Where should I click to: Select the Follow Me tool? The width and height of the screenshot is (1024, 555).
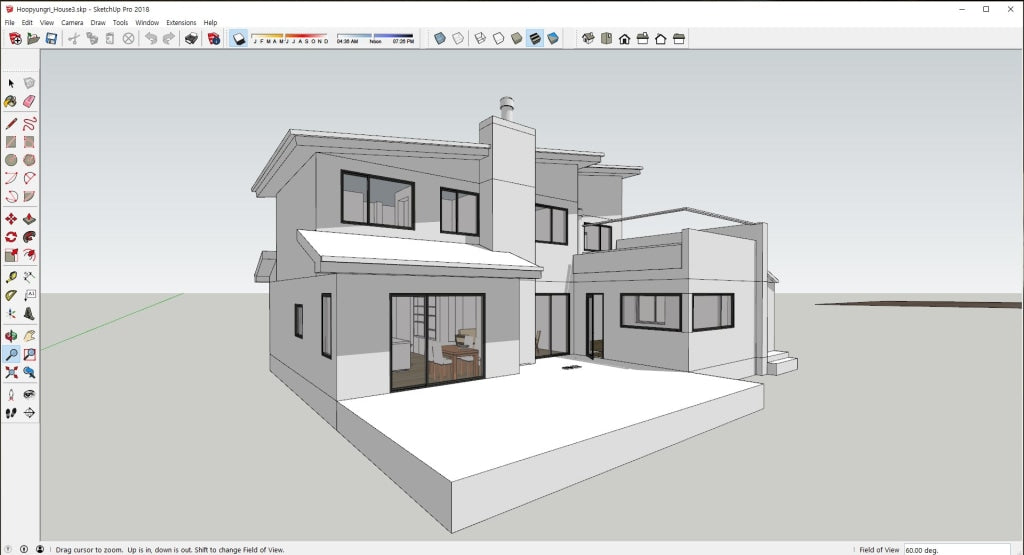coord(29,237)
